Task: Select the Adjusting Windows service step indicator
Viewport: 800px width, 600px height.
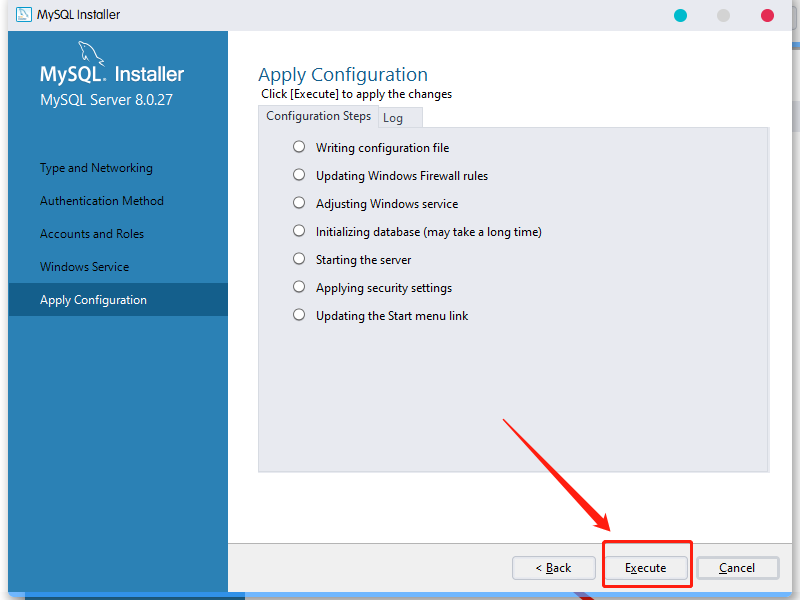Action: pos(299,203)
